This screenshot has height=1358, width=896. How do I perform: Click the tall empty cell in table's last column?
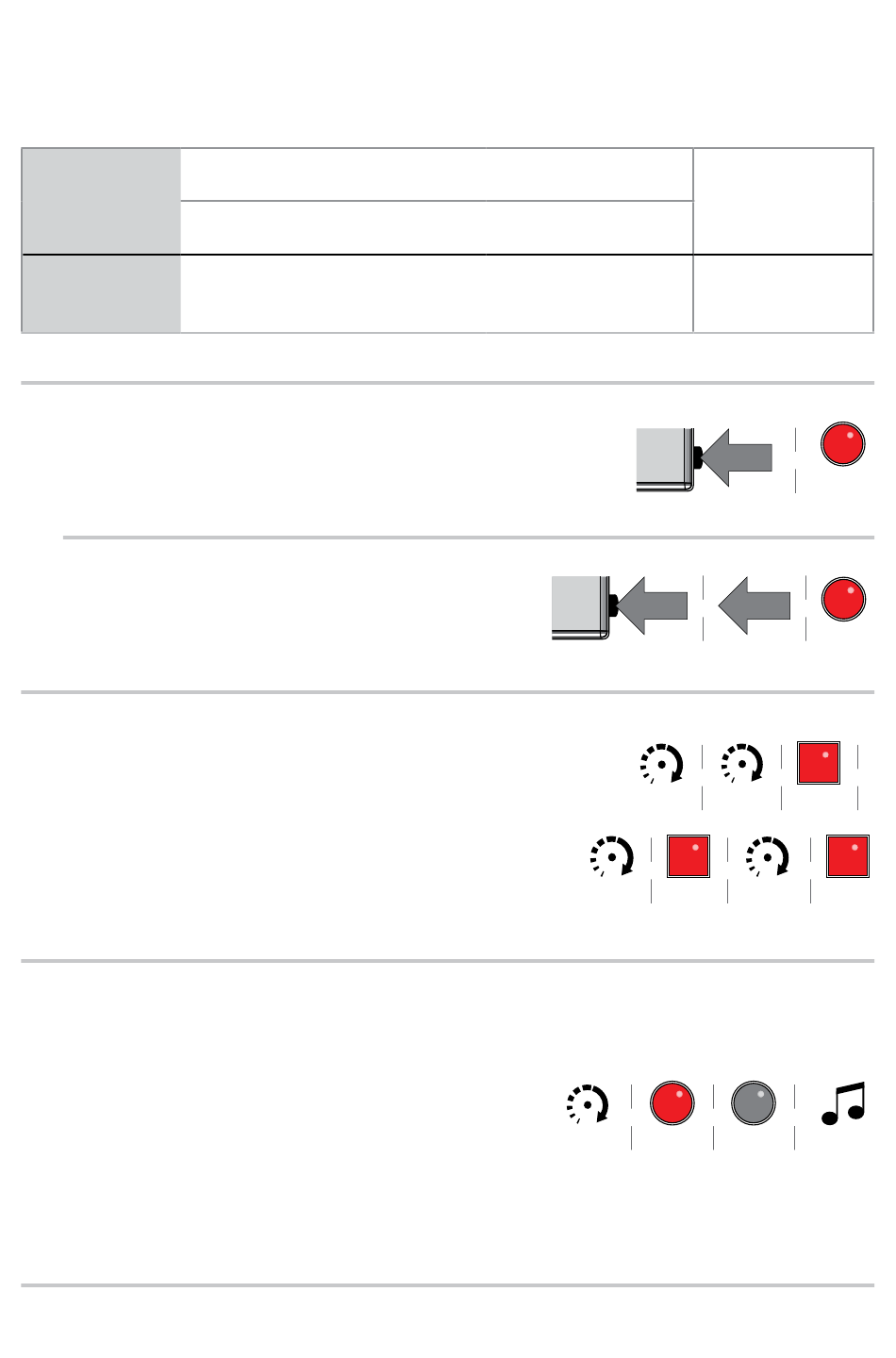point(783,201)
